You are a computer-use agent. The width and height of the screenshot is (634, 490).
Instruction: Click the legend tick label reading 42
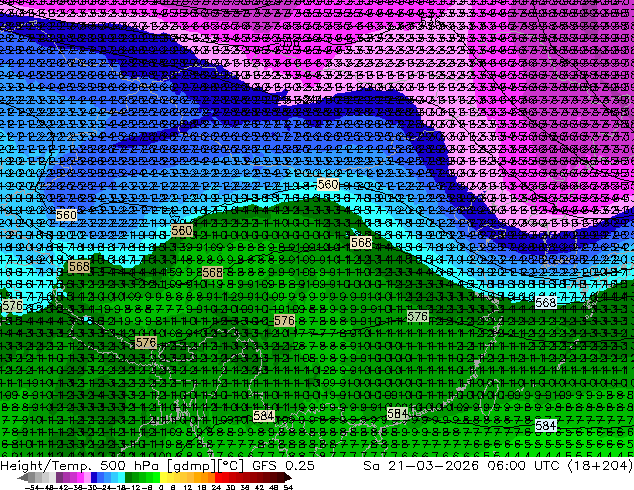pyautogui.click(x=259, y=488)
